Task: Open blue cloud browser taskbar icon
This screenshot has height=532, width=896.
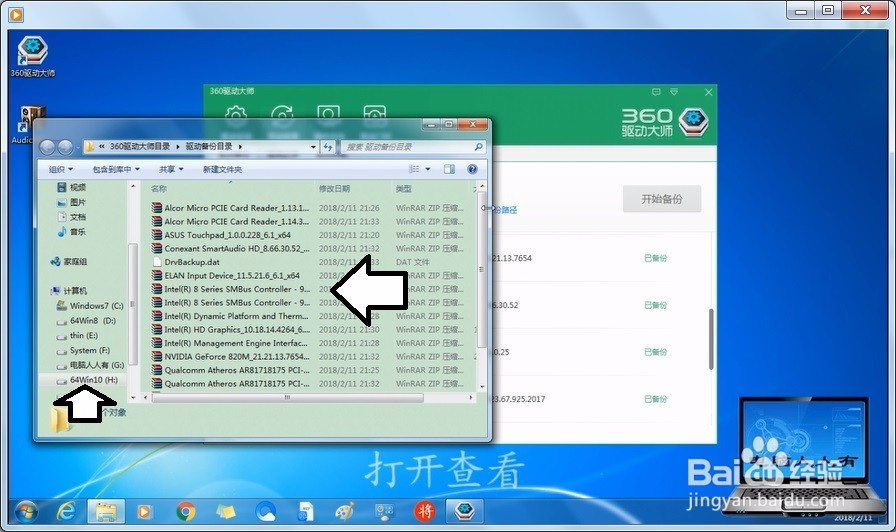Action: click(266, 512)
